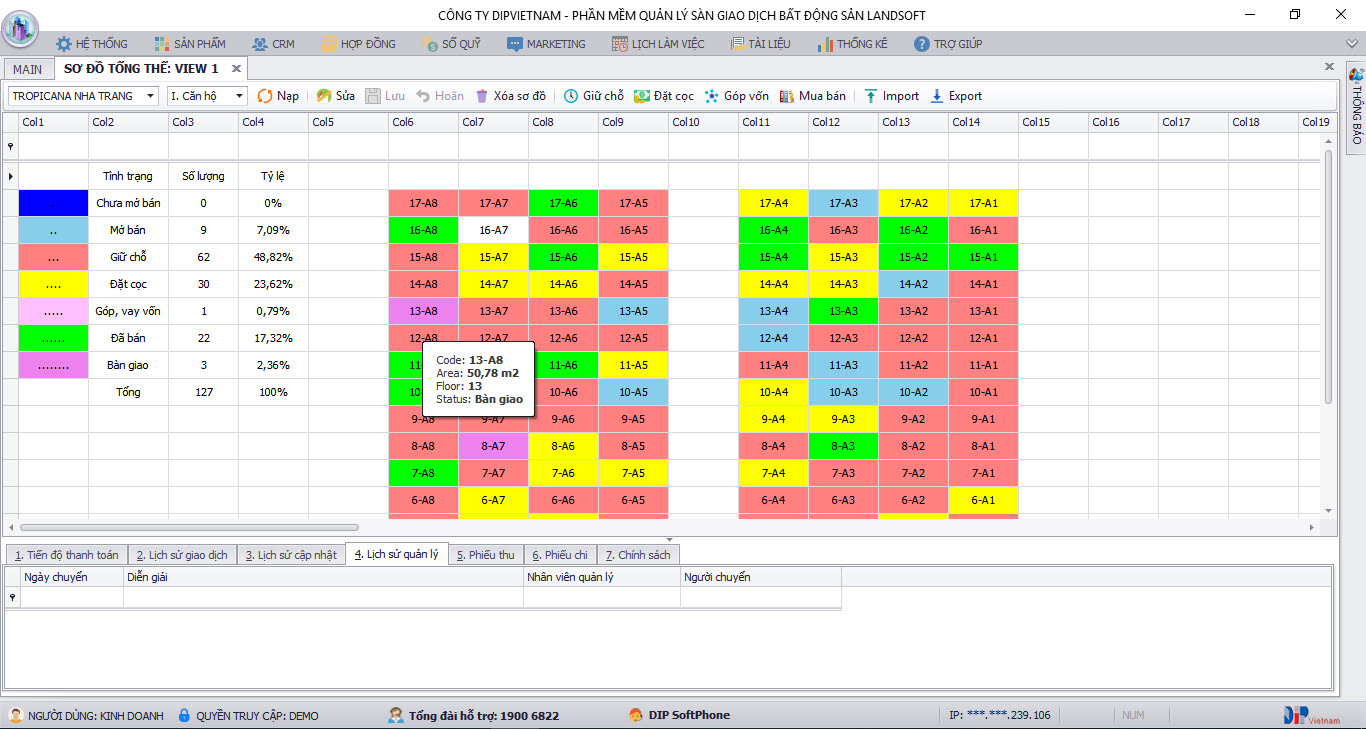This screenshot has height=729, width=1366.
Task: Click the Landsoft application logo button
Action: pos(20,28)
